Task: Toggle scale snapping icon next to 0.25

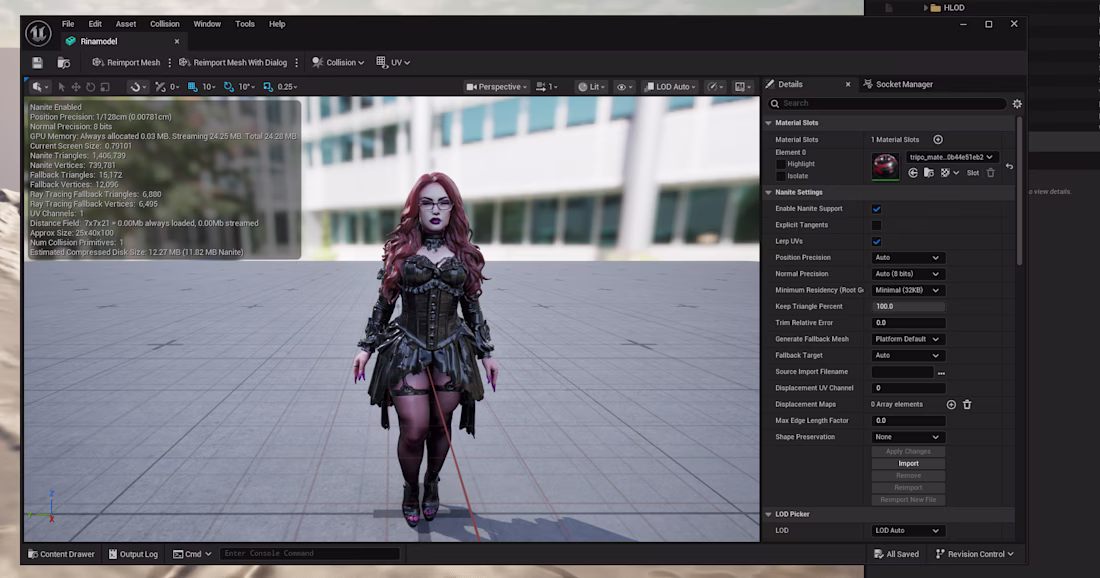Action: coord(268,87)
